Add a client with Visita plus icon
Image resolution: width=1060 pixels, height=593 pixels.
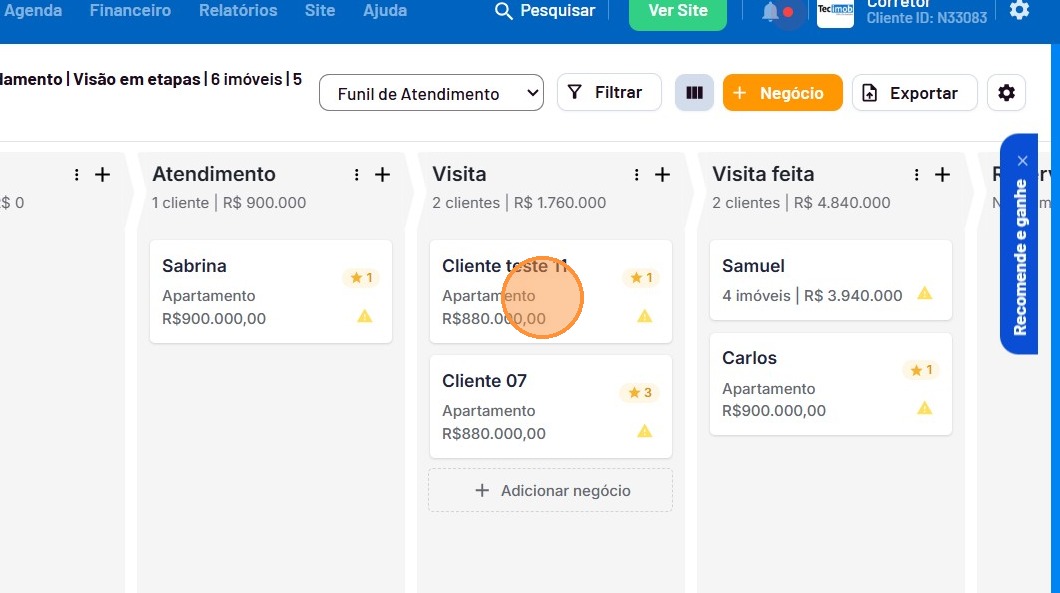(662, 175)
